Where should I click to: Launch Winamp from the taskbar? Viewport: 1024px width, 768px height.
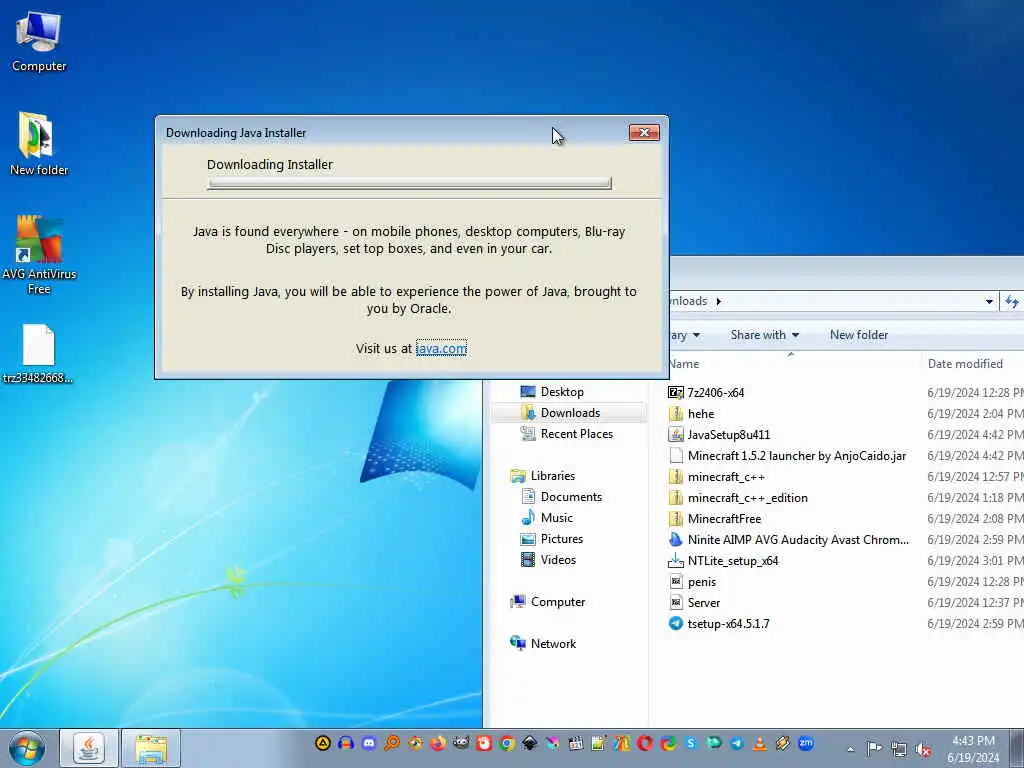pyautogui.click(x=782, y=743)
